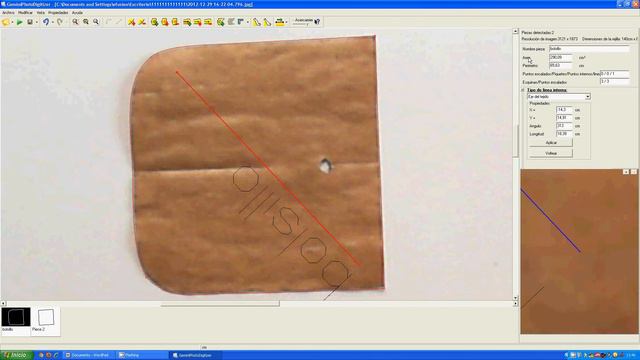
Task: Click the Voltear button
Action: point(551,153)
